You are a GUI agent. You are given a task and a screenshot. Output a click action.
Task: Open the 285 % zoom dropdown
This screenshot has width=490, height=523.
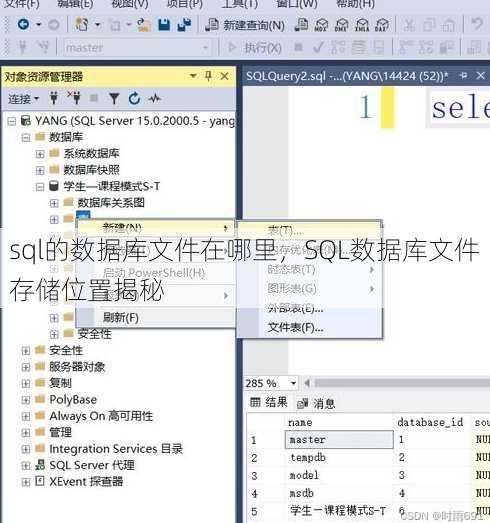[294, 384]
